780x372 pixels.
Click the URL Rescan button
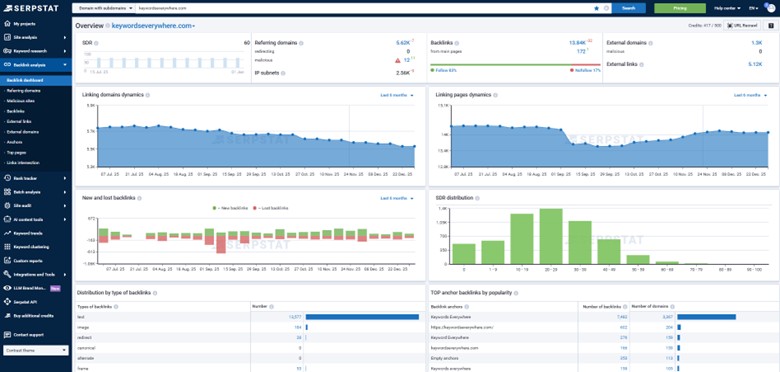(x=742, y=25)
